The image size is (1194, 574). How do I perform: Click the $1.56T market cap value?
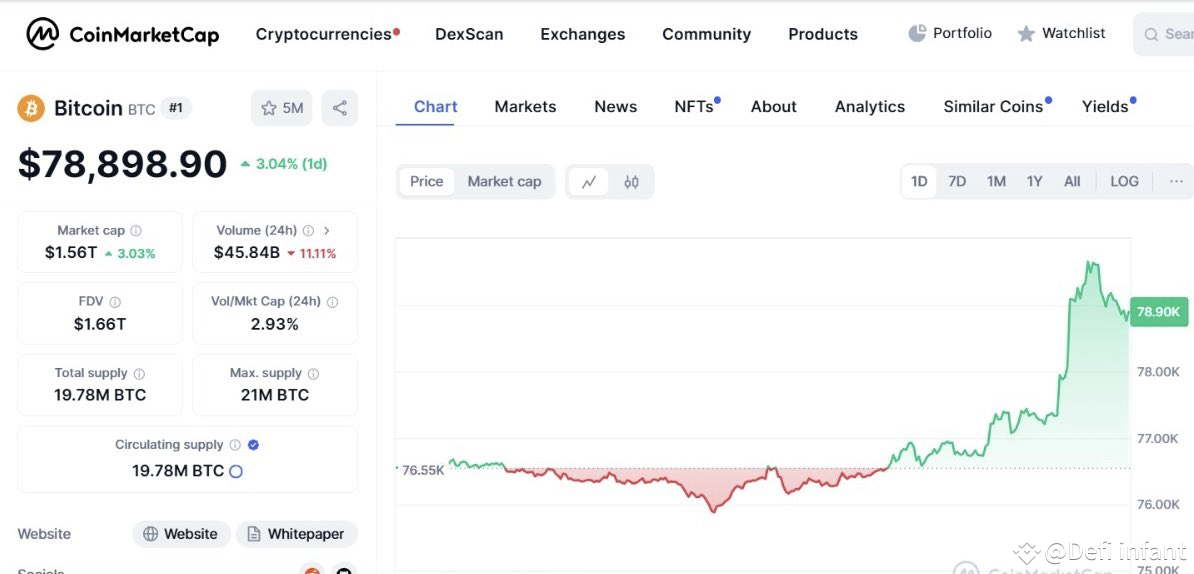(71, 253)
